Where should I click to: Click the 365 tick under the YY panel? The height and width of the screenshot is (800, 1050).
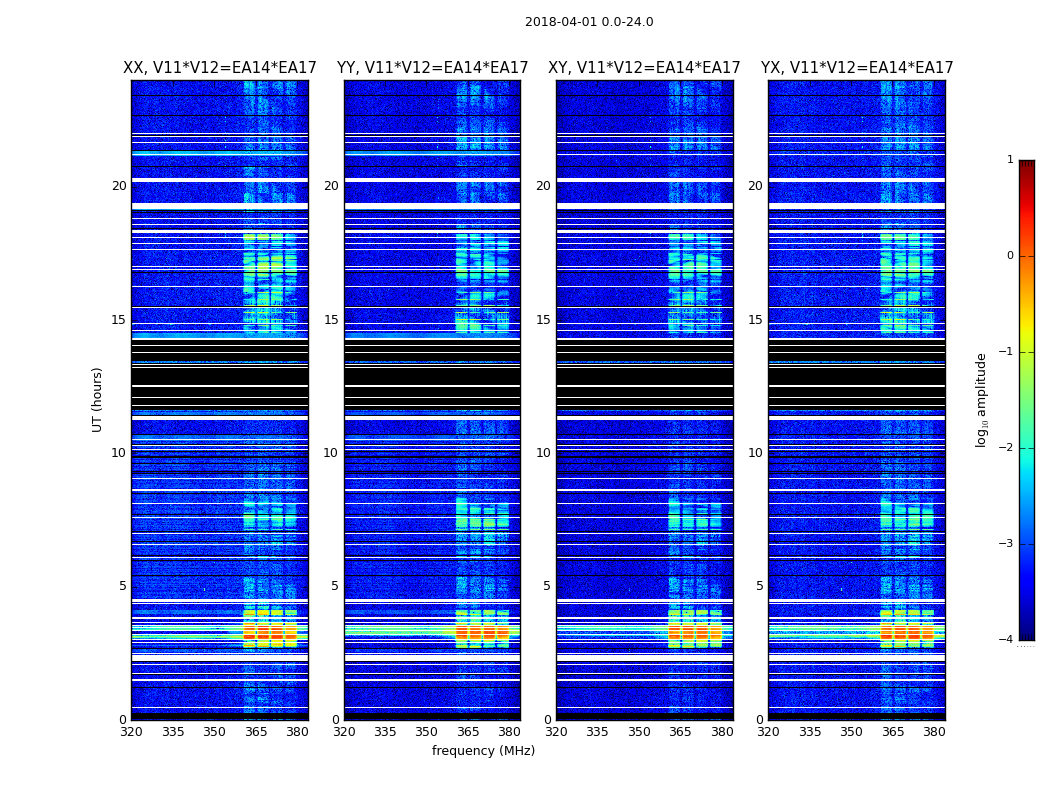pos(468,732)
